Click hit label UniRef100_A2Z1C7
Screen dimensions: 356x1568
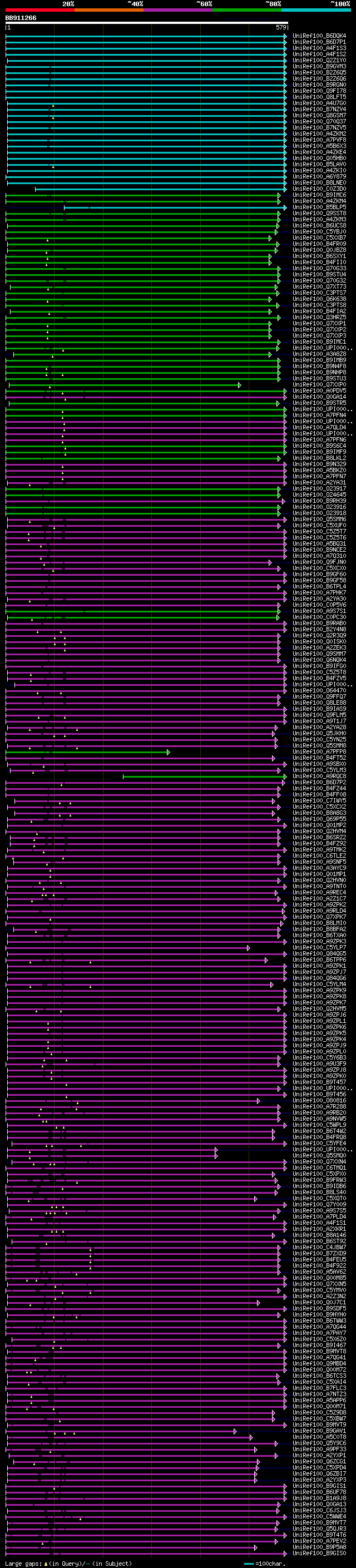[319, 898]
